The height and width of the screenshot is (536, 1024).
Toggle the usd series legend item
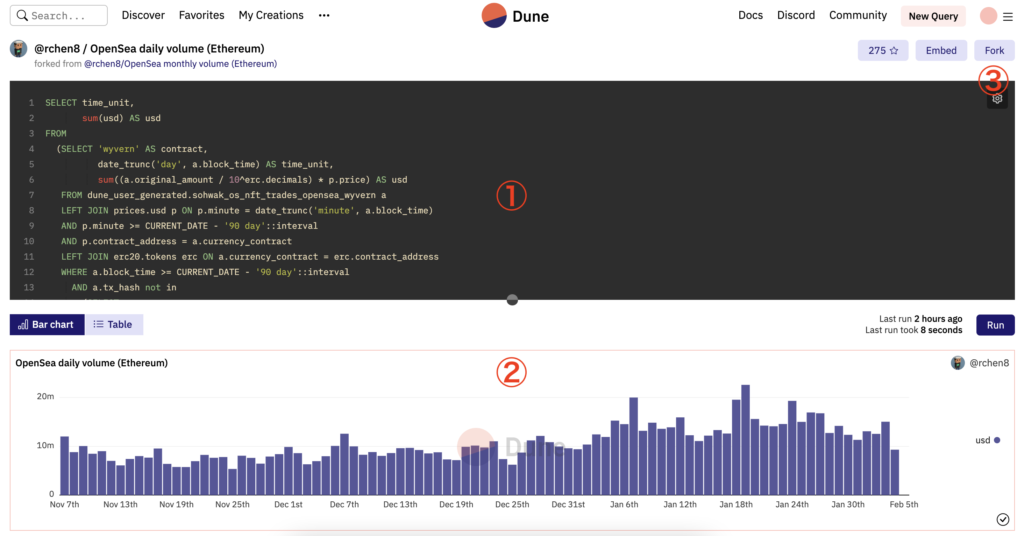(x=986, y=440)
